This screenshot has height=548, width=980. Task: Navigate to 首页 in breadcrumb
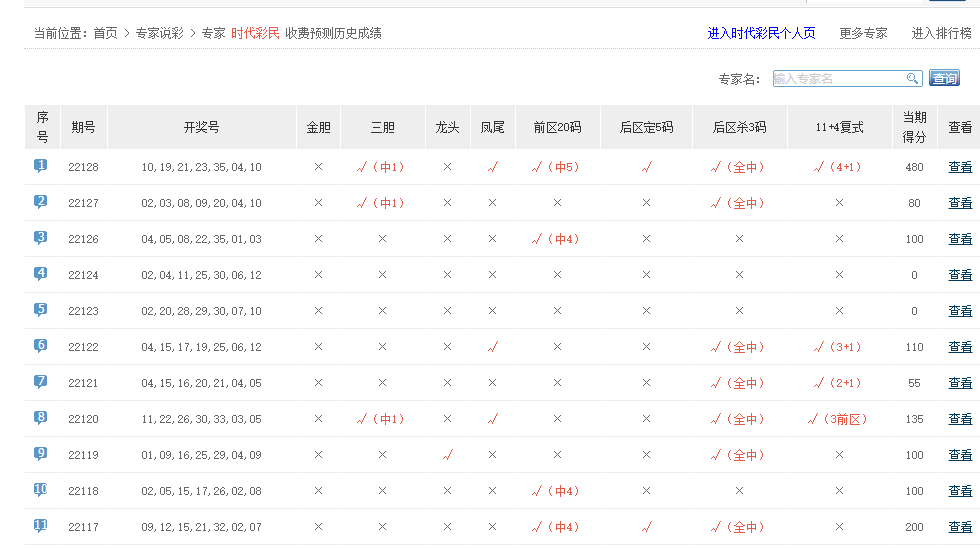(x=105, y=33)
